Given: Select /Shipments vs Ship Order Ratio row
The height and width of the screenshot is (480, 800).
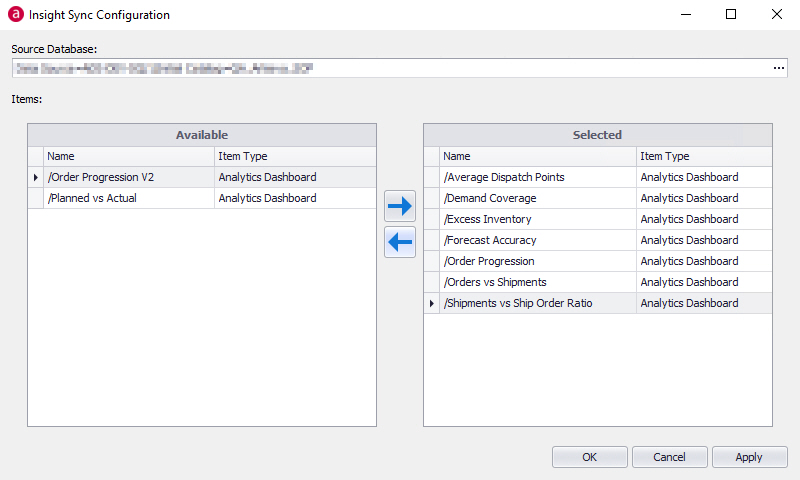Looking at the screenshot, I should pyautogui.click(x=597, y=303).
